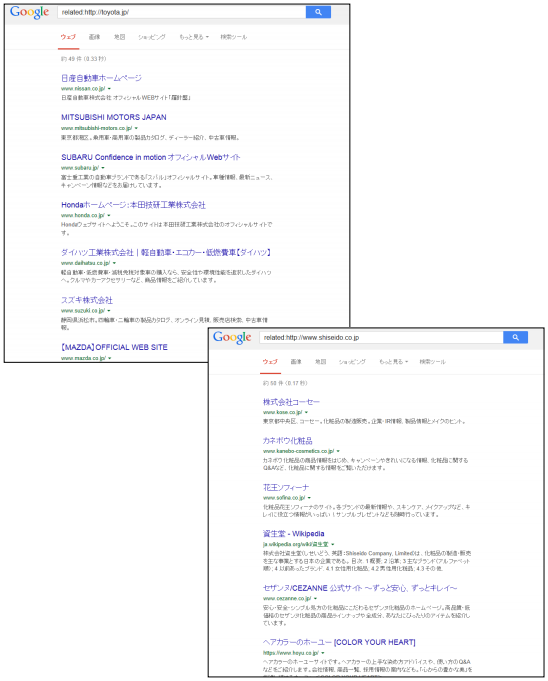Expand the arrow next to www.nissan.co.jp
548x681 pixels.
click(109, 89)
